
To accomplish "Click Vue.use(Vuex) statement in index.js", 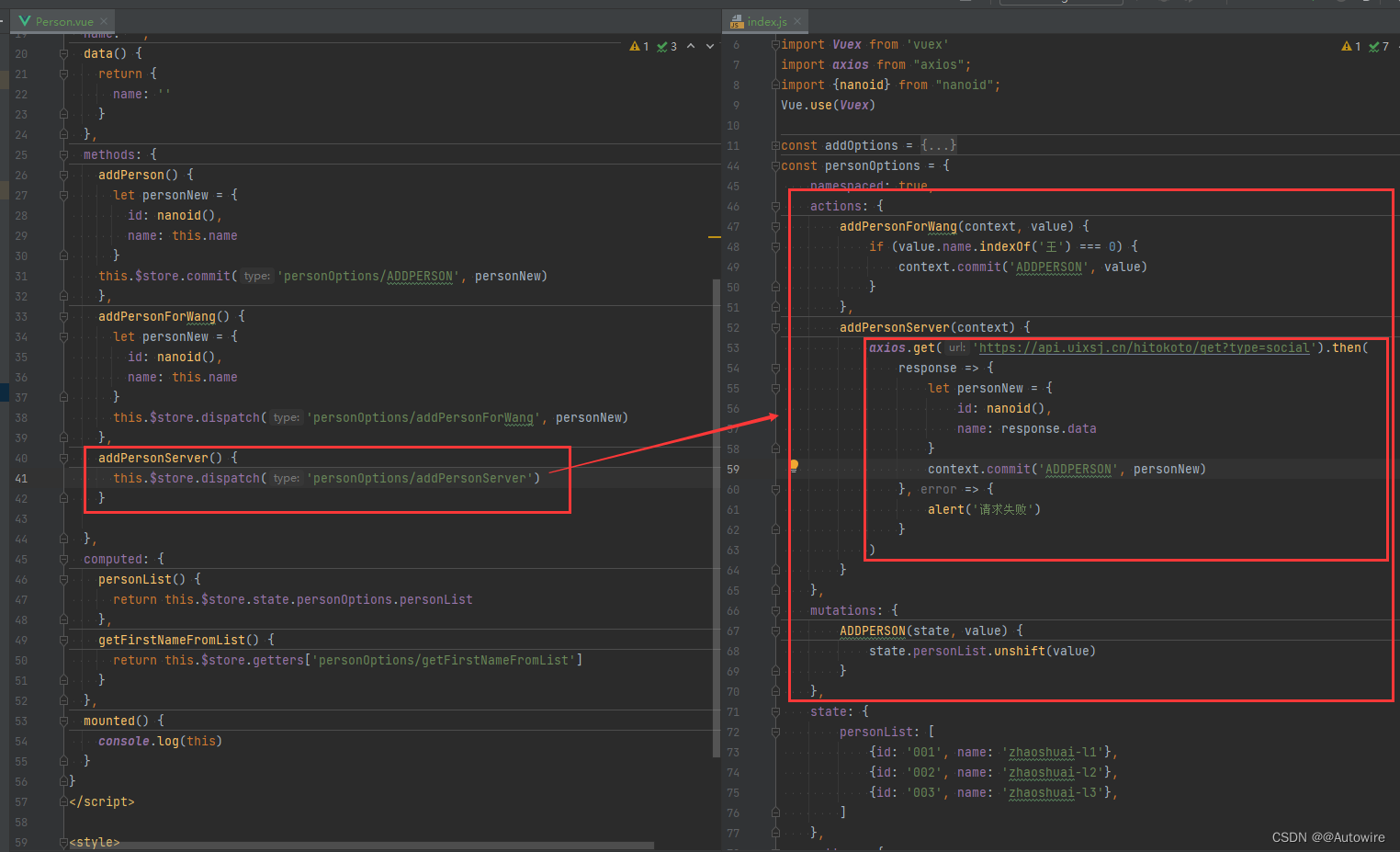I will 828,105.
